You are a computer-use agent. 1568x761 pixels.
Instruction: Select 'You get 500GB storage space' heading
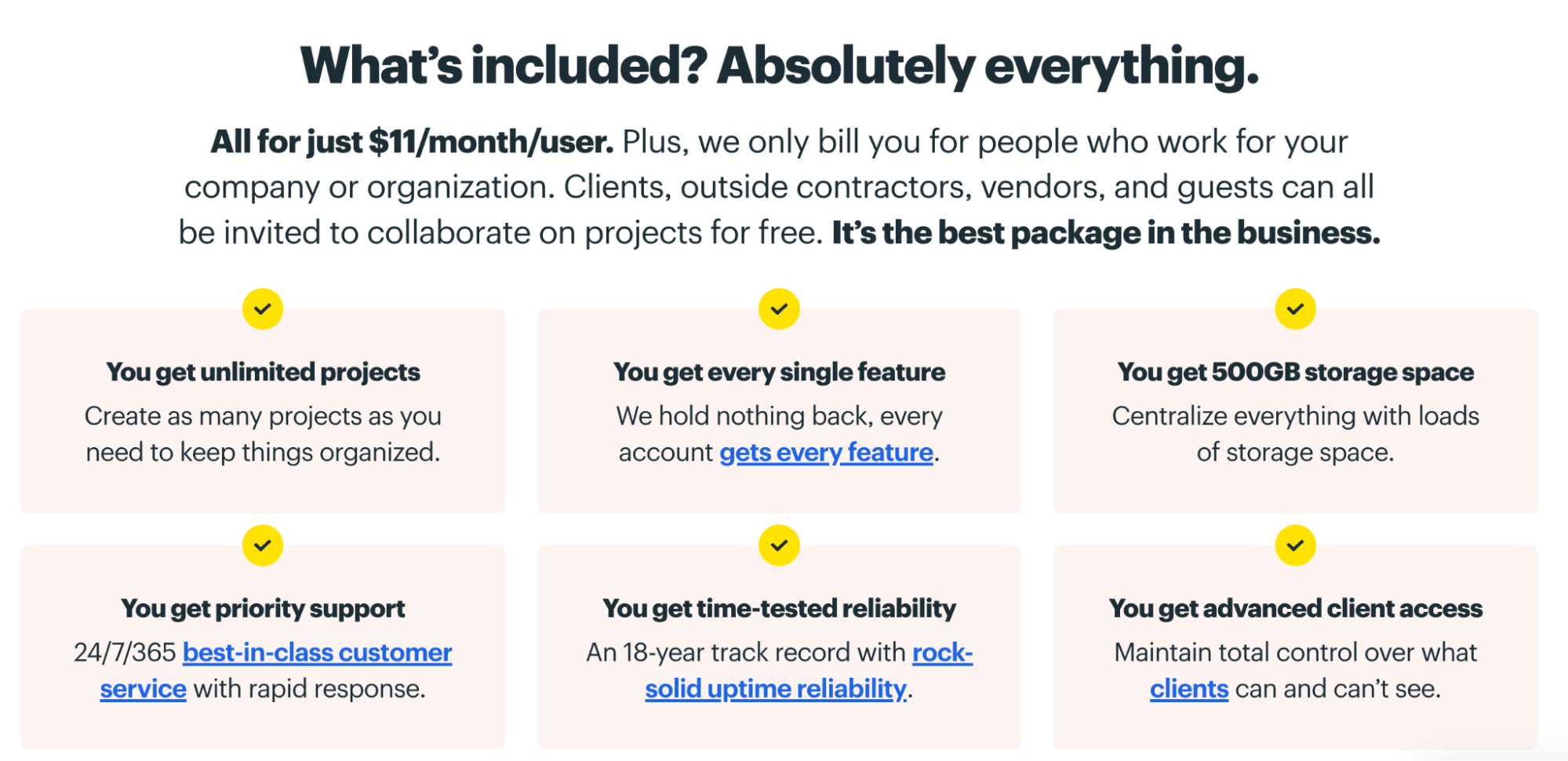tap(1295, 372)
